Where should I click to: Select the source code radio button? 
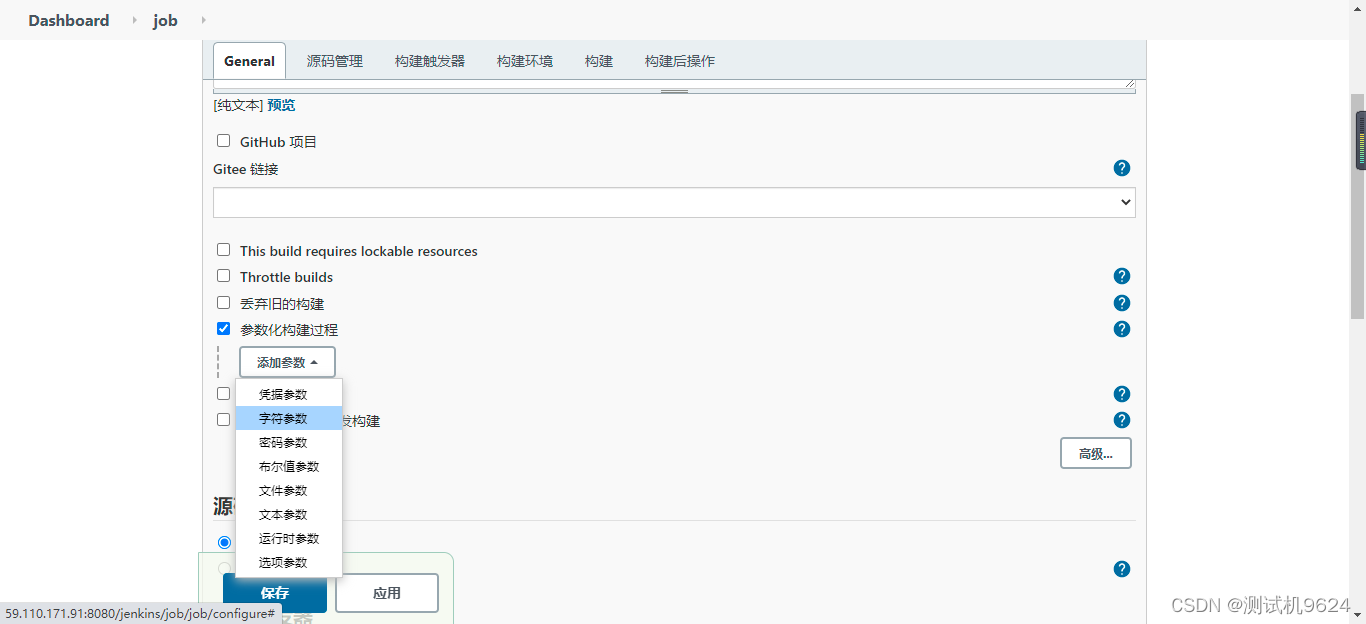224,542
